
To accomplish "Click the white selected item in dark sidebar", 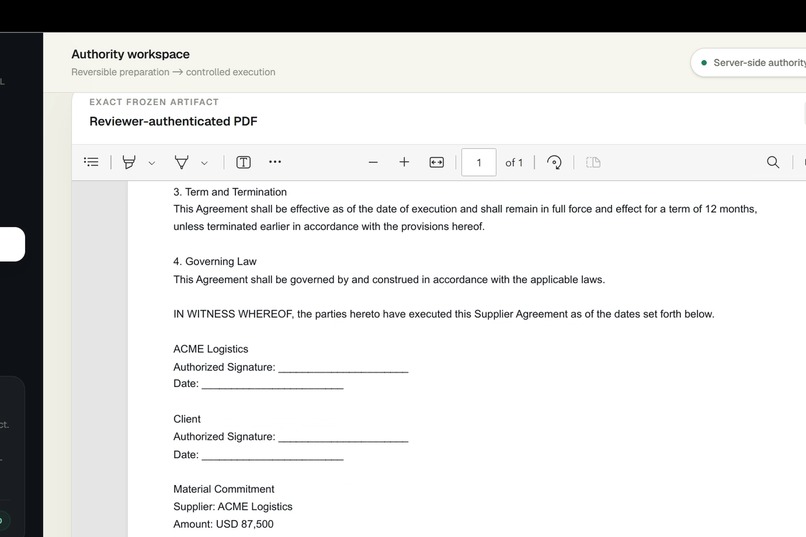I will pos(12,244).
